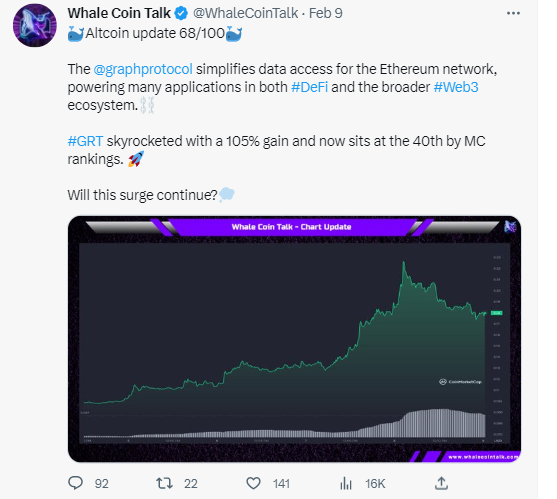Click the 141 likes count
The width and height of the screenshot is (557, 499).
[281, 484]
